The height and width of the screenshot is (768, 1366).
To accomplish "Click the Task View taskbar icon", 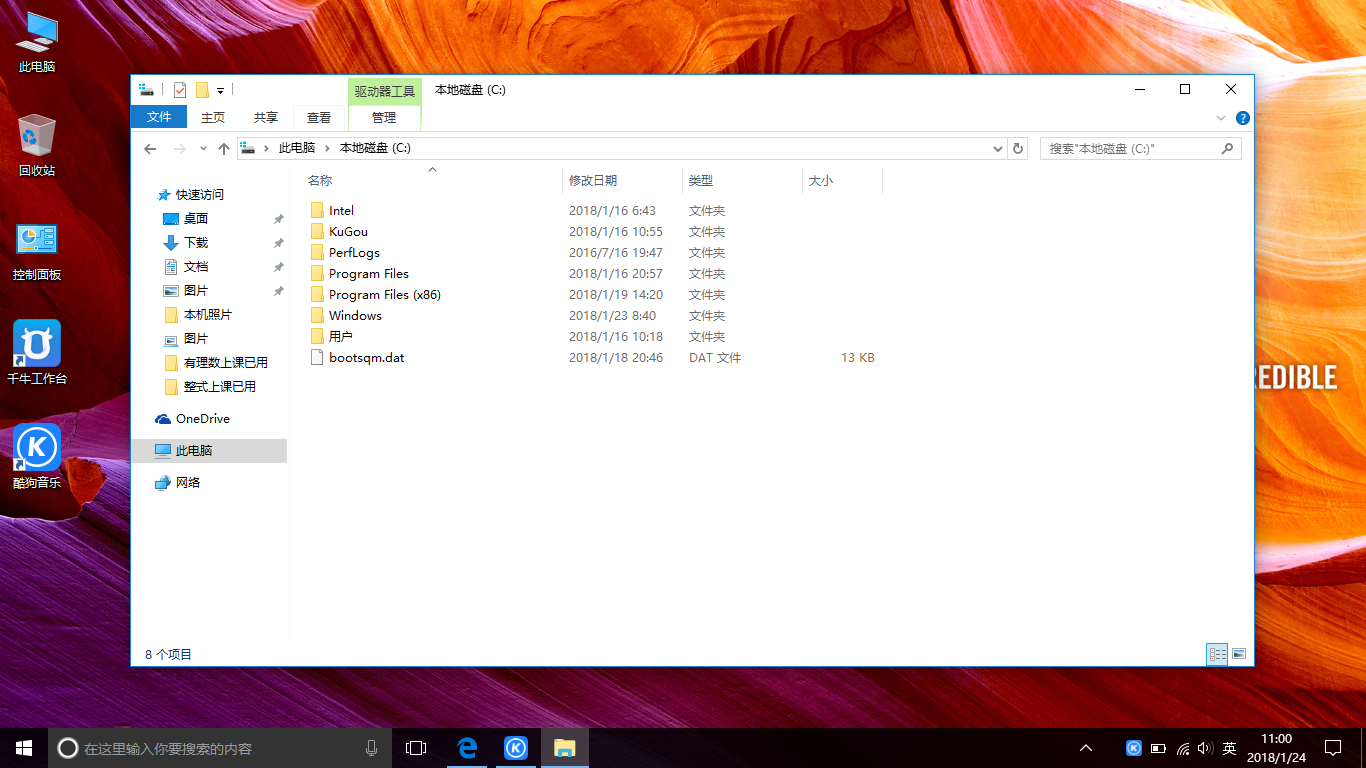I will [x=416, y=747].
